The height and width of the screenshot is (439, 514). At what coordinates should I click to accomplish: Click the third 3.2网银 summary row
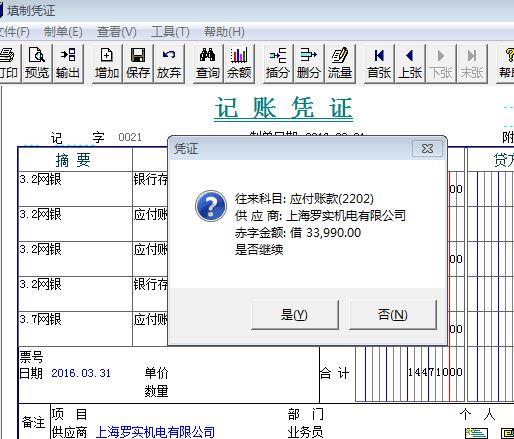point(75,259)
